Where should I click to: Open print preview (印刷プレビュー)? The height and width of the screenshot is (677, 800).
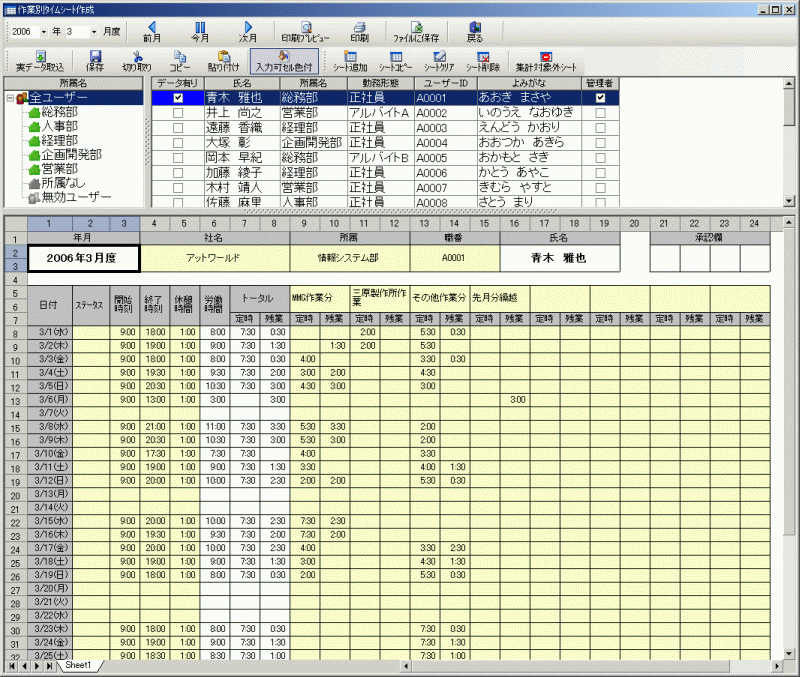pyautogui.click(x=306, y=32)
